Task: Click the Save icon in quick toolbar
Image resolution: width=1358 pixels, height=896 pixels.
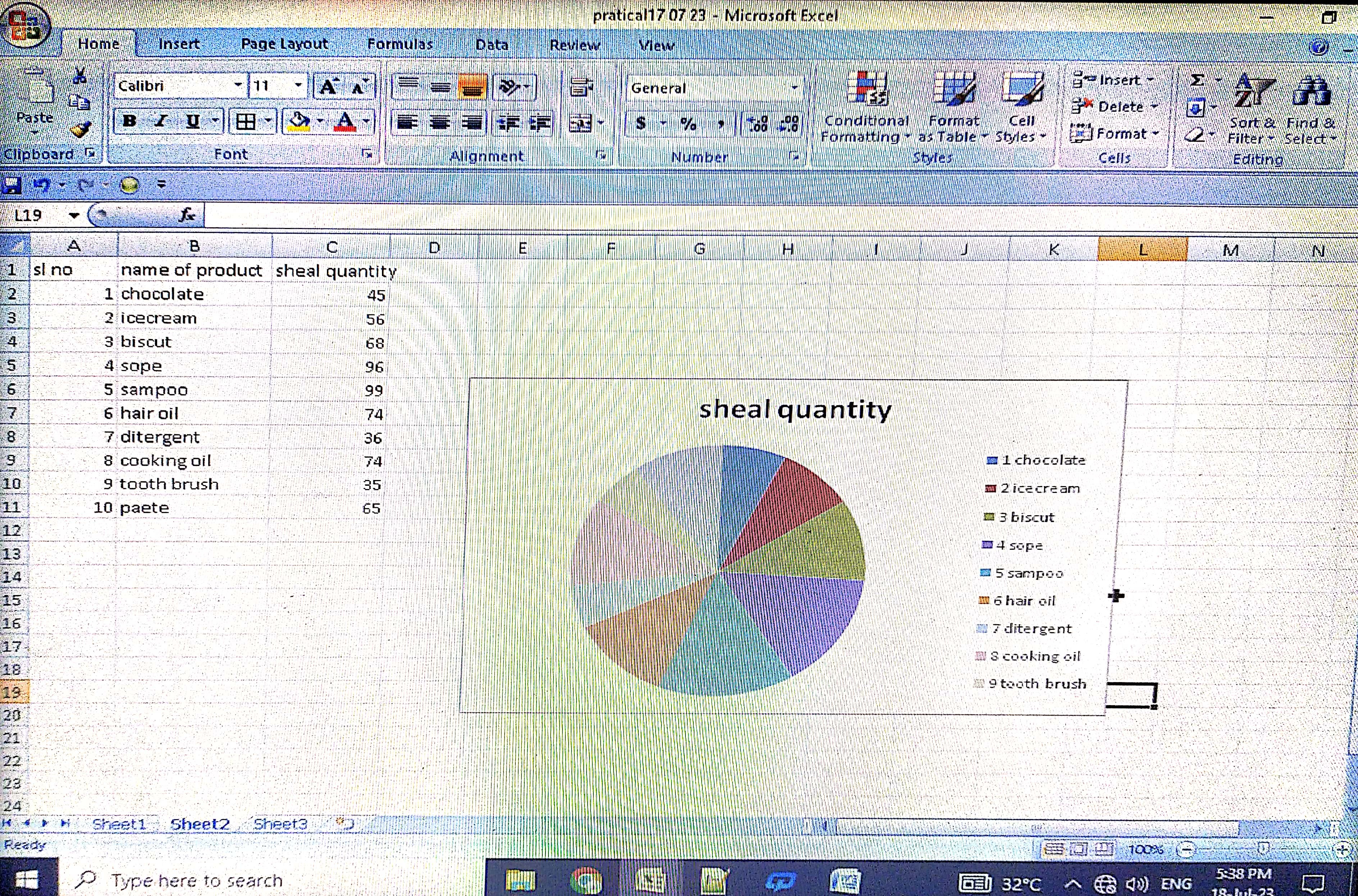Action: click(x=12, y=185)
